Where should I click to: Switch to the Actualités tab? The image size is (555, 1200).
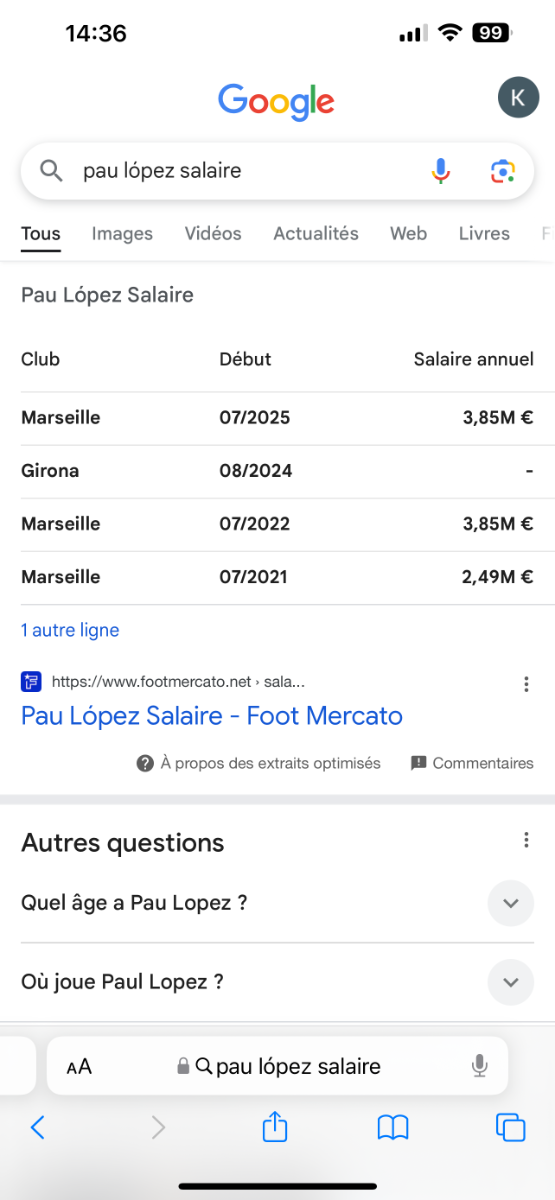click(316, 233)
